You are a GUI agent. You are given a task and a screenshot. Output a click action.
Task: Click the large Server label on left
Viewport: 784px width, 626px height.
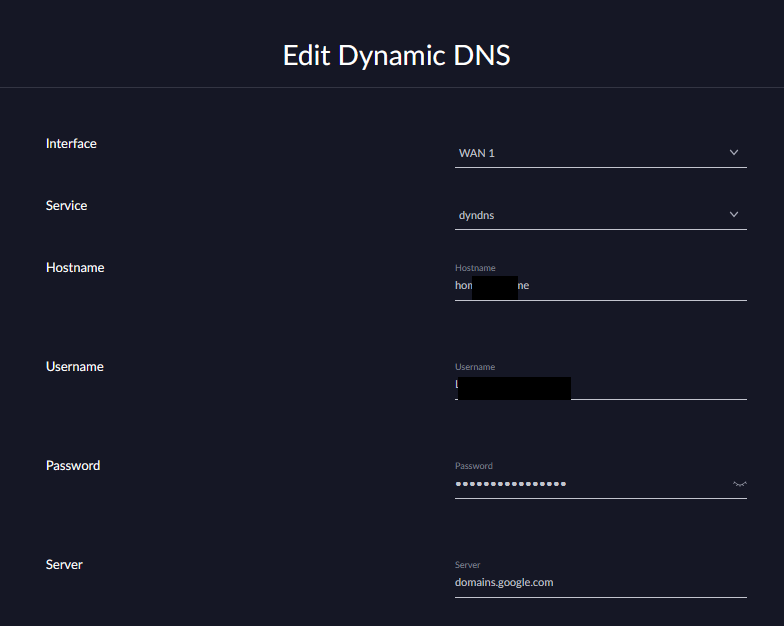coord(64,565)
